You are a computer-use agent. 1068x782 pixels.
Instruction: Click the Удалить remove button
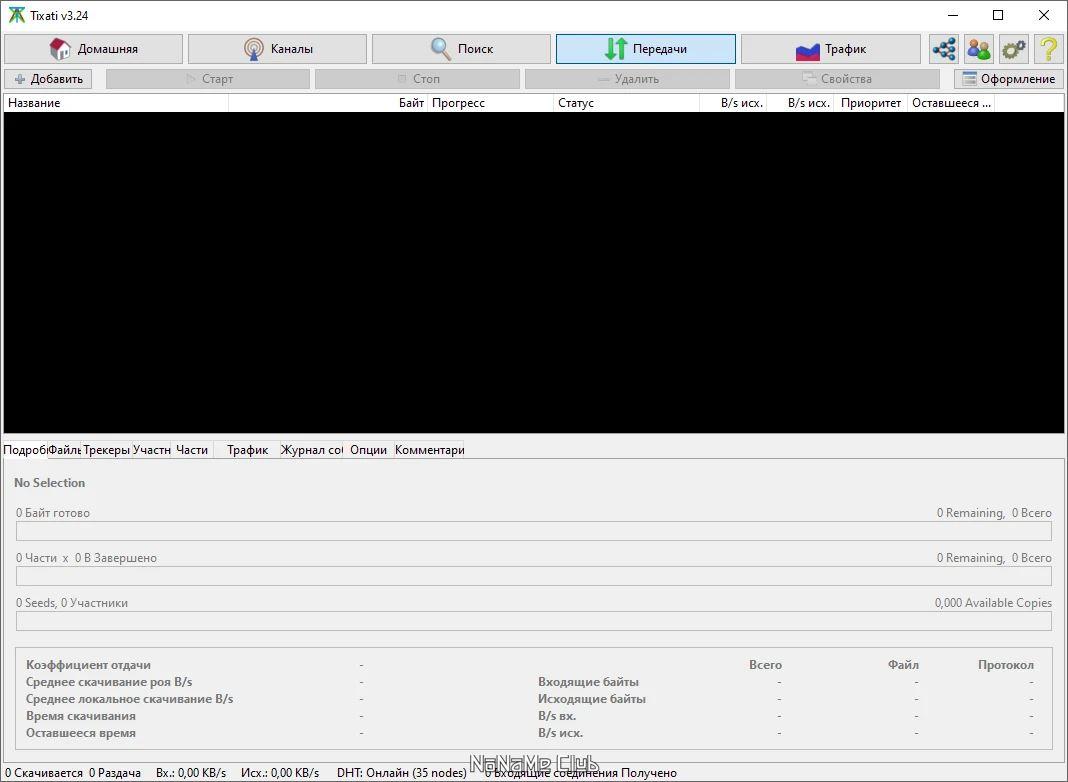pyautogui.click(x=627, y=79)
